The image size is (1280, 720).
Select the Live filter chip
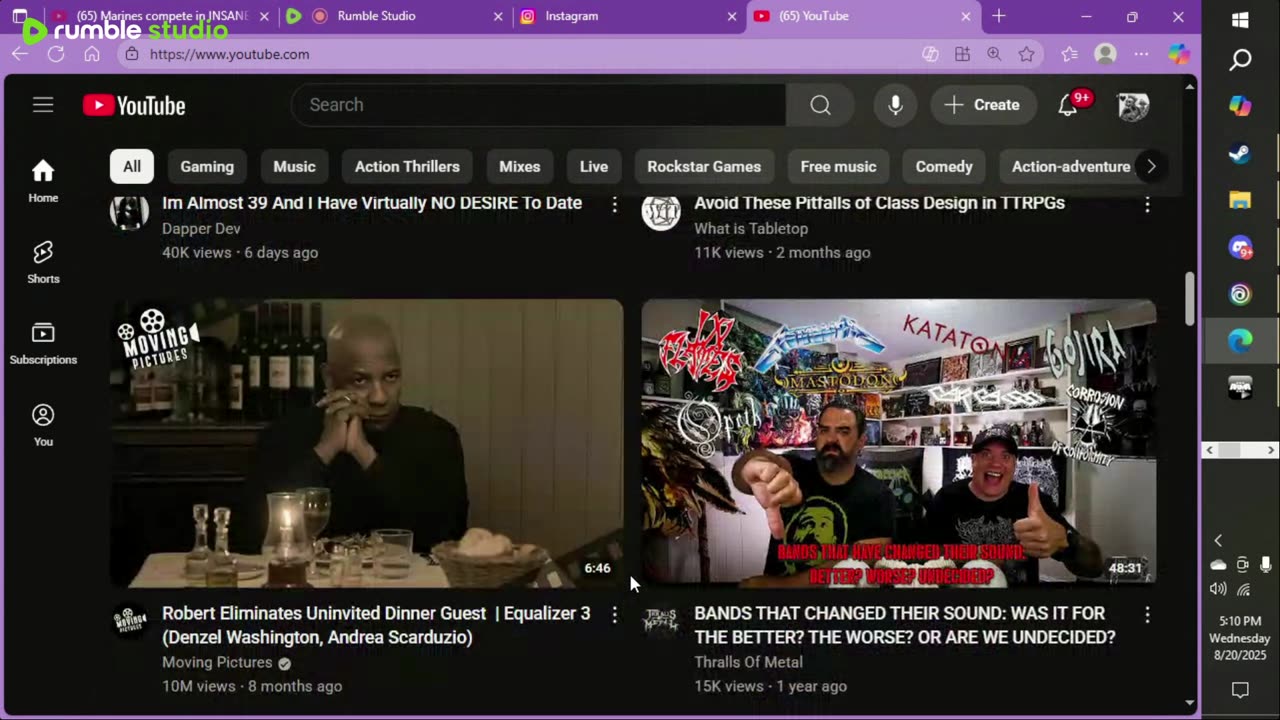[594, 167]
